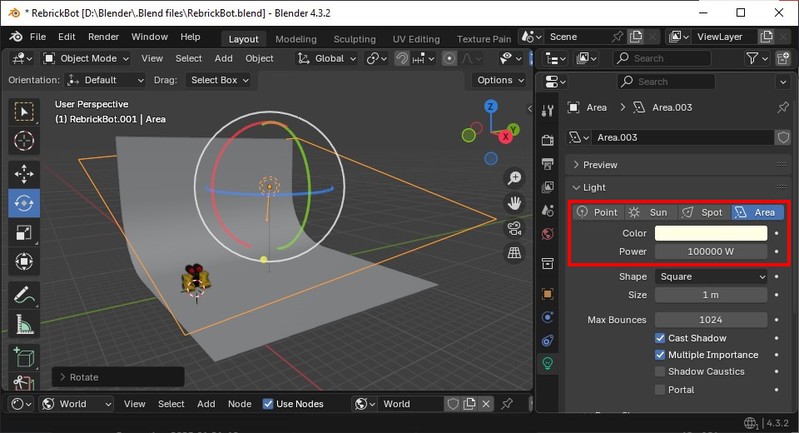Switch to the Sculpting workspace tab

point(354,39)
